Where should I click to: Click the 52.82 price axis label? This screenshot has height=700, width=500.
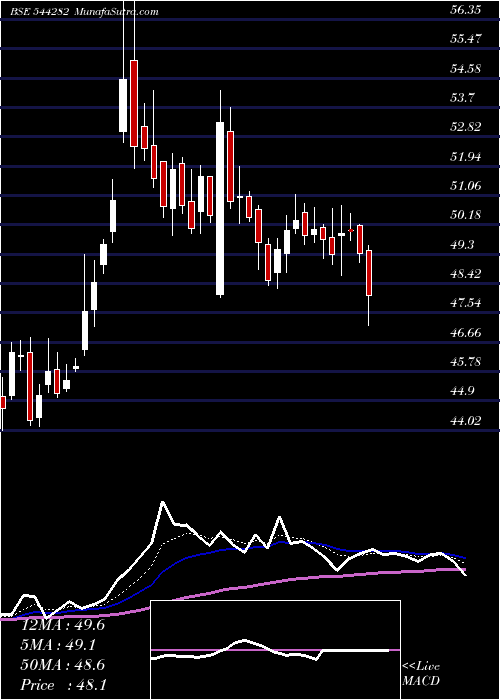465,127
